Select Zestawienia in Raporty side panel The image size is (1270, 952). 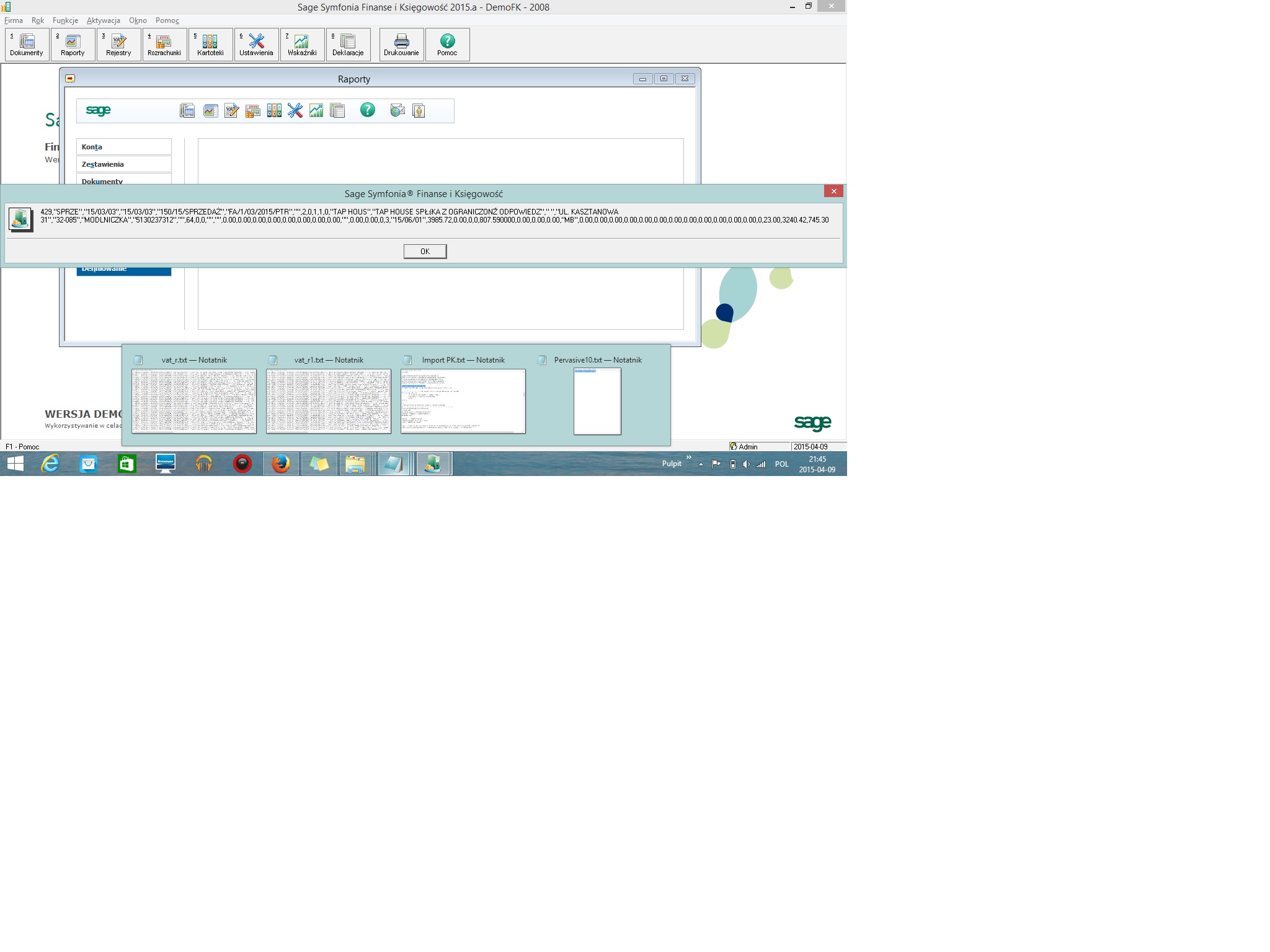(x=124, y=164)
